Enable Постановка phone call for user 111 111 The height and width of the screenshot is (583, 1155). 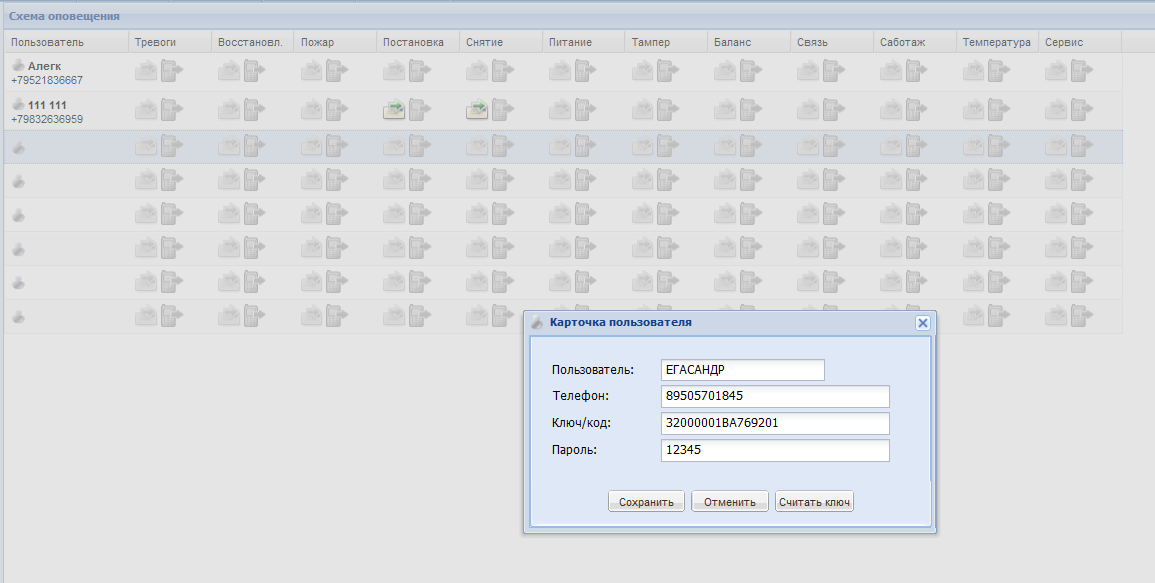(x=420, y=110)
